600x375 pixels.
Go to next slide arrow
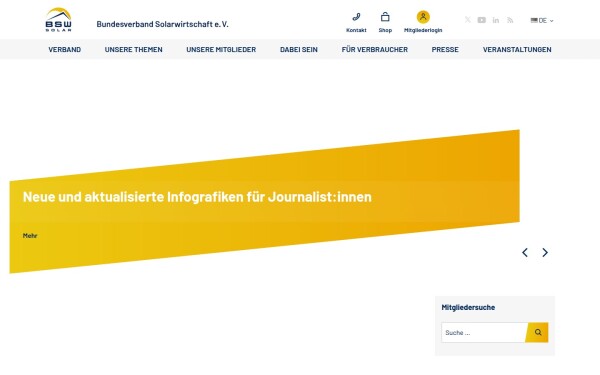[545, 253]
